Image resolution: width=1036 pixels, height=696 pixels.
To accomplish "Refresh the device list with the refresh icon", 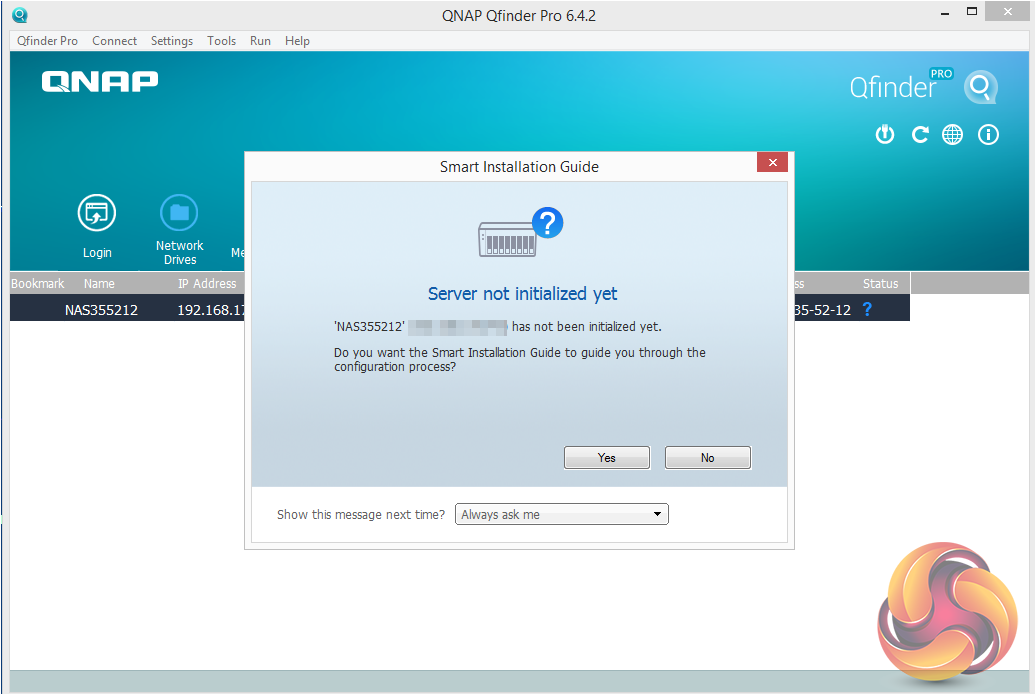I will click(920, 135).
